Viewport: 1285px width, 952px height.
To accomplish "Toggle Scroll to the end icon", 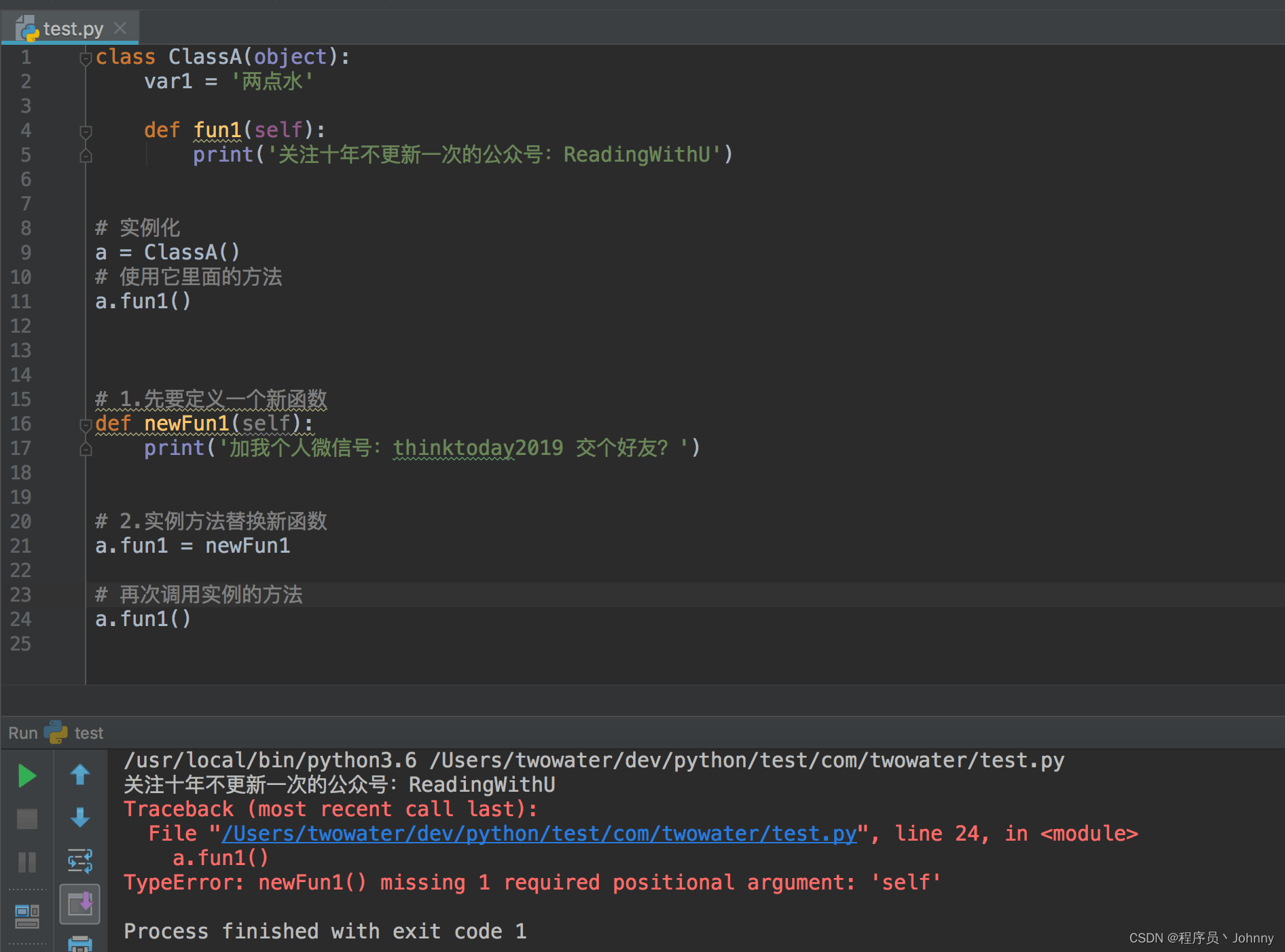I will coord(80,904).
